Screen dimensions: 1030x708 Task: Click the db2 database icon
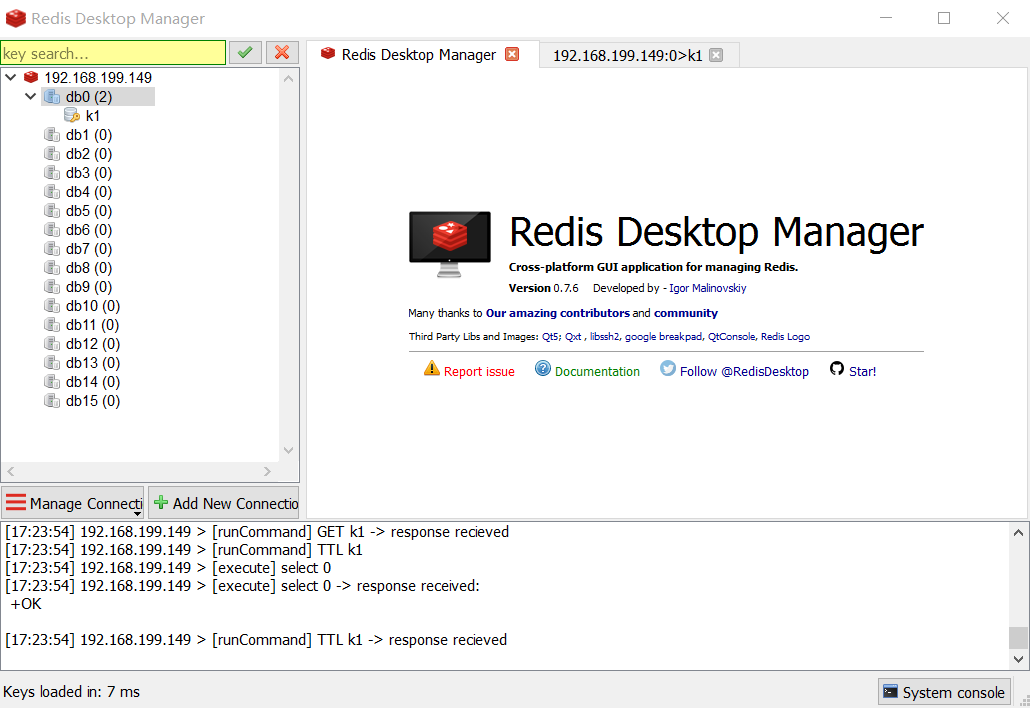[x=52, y=154]
